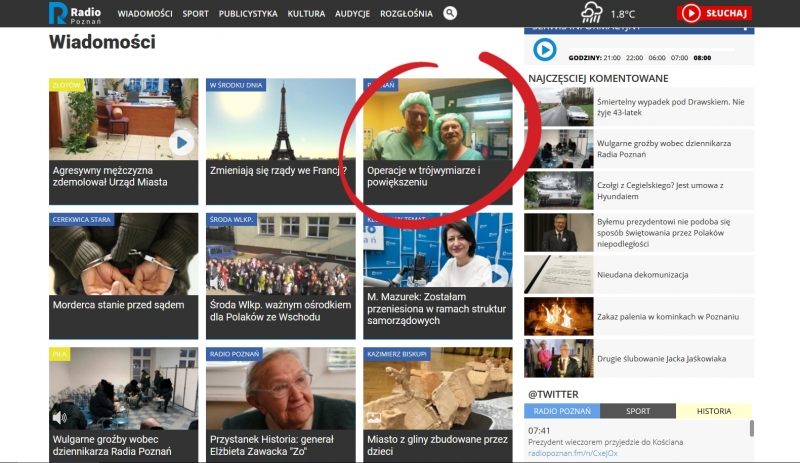Image resolution: width=800 pixels, height=463 pixels.
Task: Switch to Sport Twitter tab
Action: pyautogui.click(x=638, y=411)
